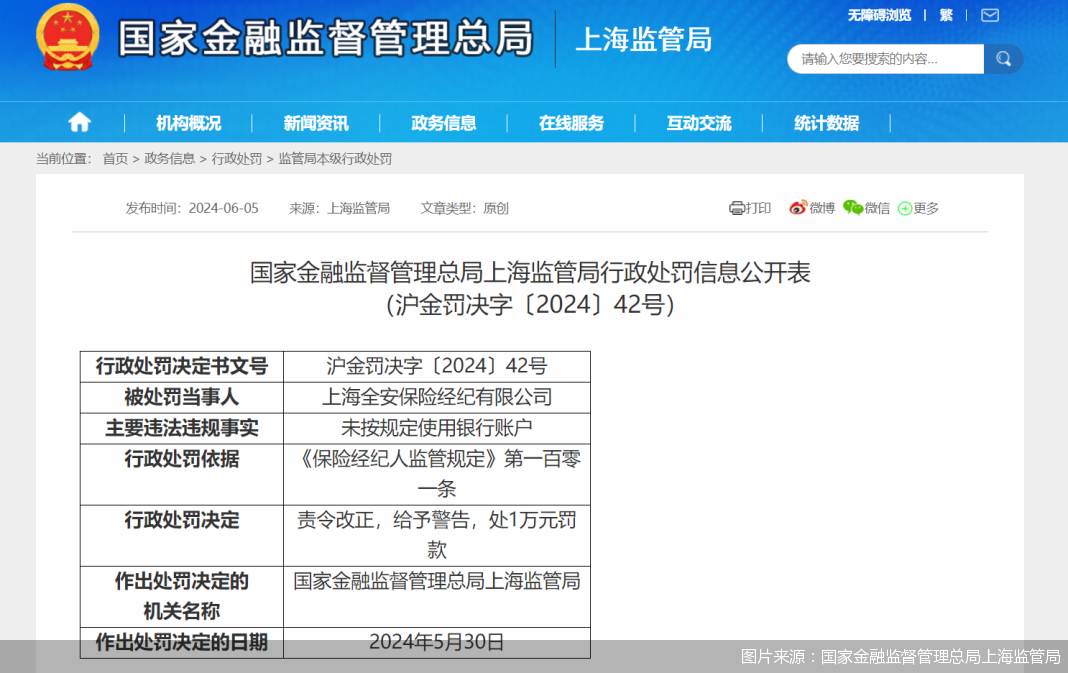This screenshot has width=1068, height=673.
Task: Expand the 更多 plus share icon
Action: (x=905, y=209)
